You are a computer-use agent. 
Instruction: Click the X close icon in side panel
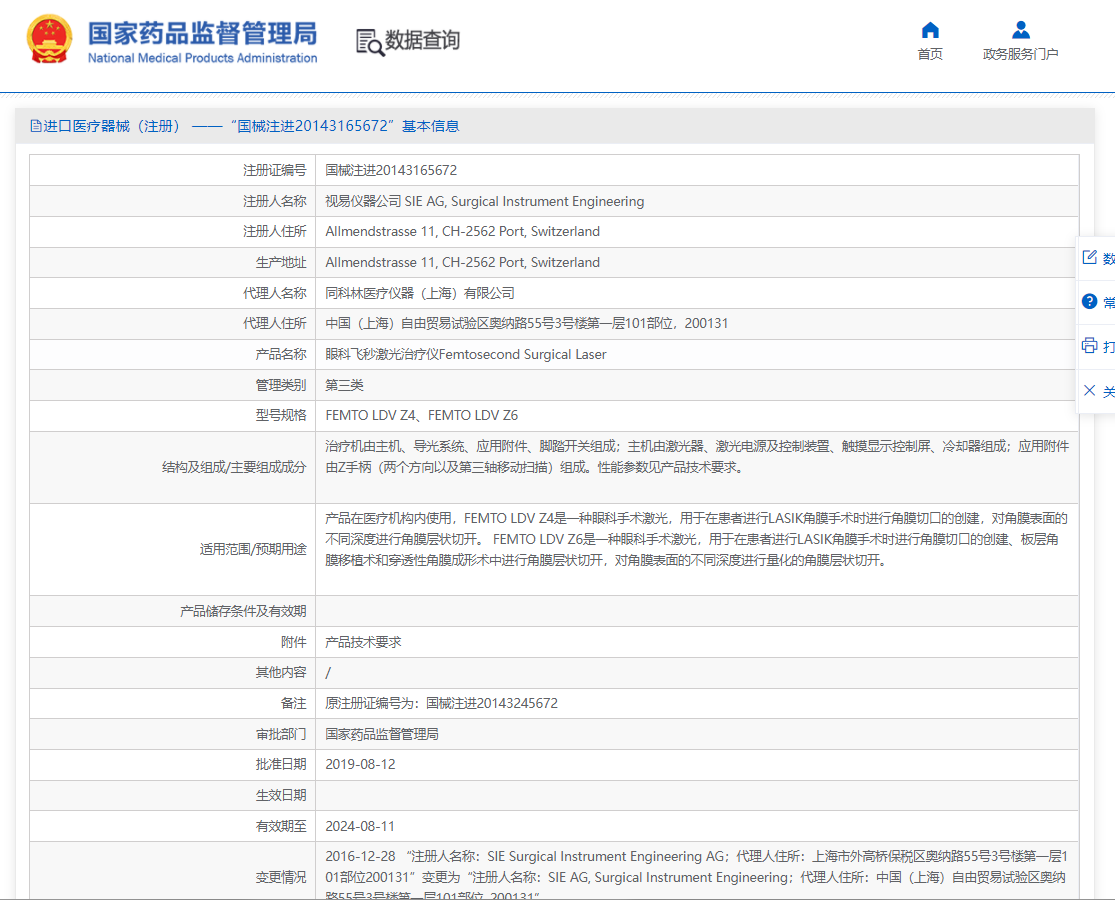coord(1089,390)
